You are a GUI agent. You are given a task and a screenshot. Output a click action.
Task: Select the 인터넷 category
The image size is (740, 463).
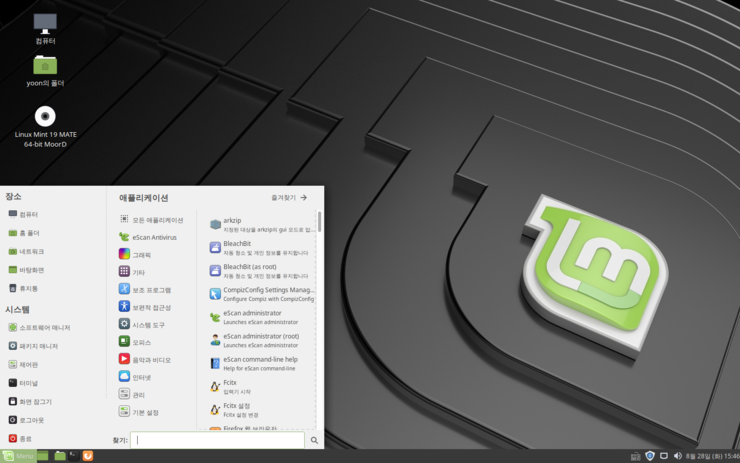click(x=135, y=377)
